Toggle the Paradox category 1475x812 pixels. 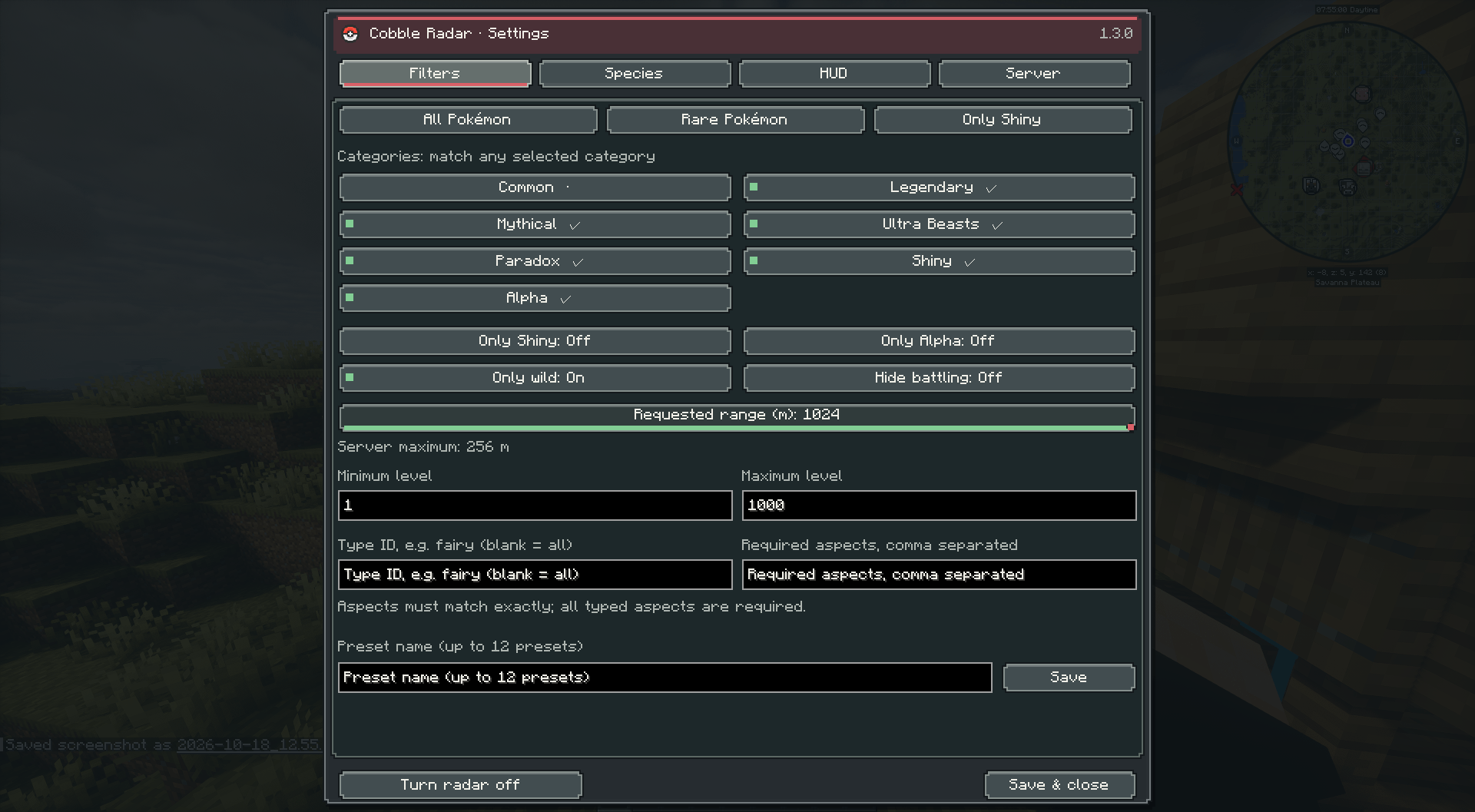tap(535, 261)
